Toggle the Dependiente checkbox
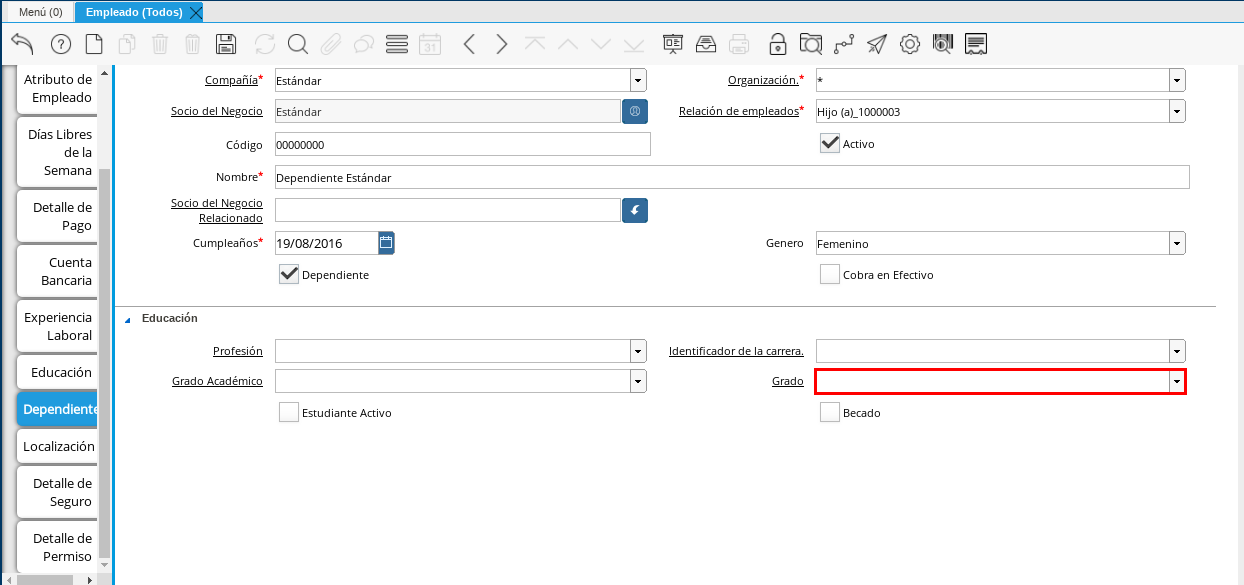 pyautogui.click(x=289, y=274)
